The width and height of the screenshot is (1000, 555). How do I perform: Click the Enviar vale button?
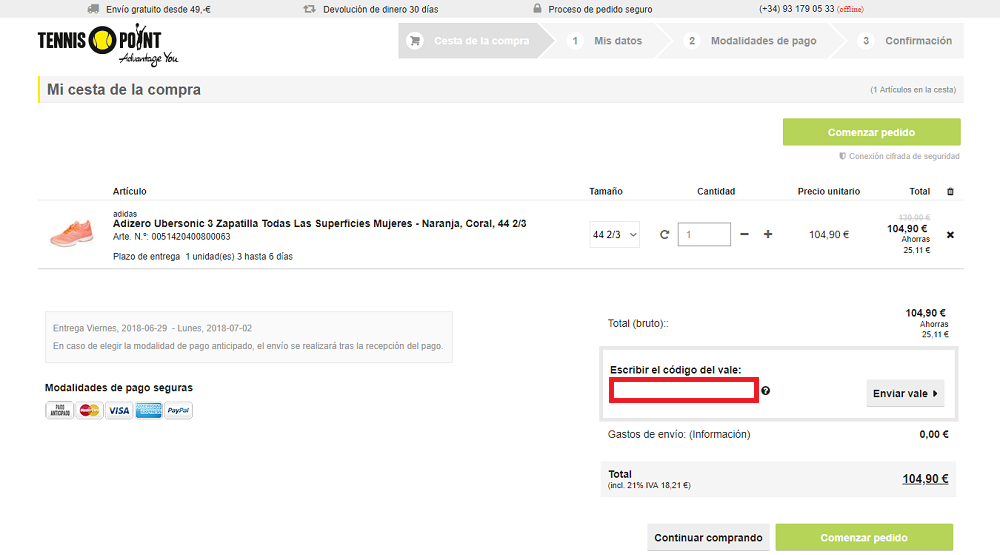905,393
